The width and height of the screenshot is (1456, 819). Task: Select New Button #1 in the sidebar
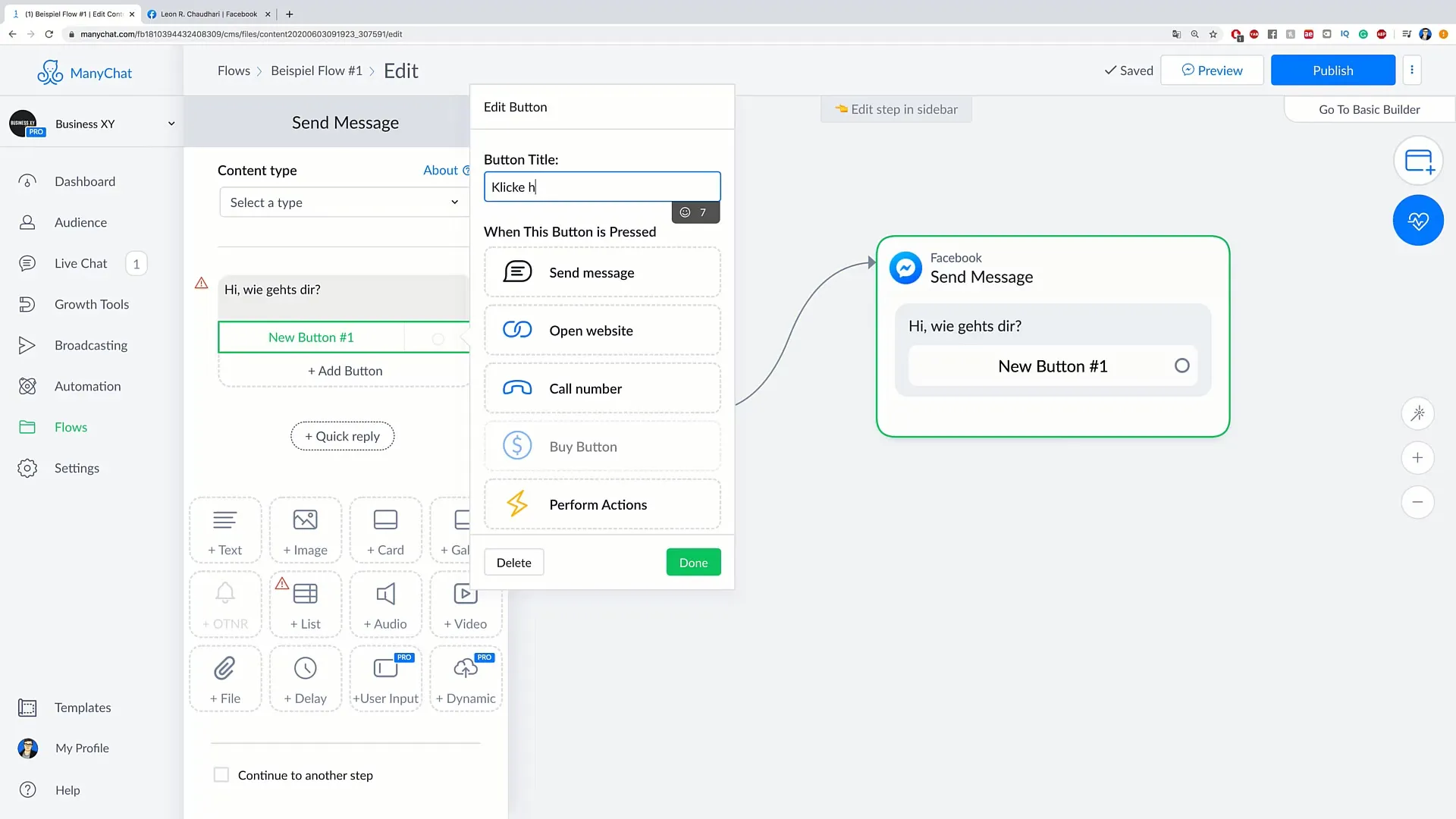311,337
